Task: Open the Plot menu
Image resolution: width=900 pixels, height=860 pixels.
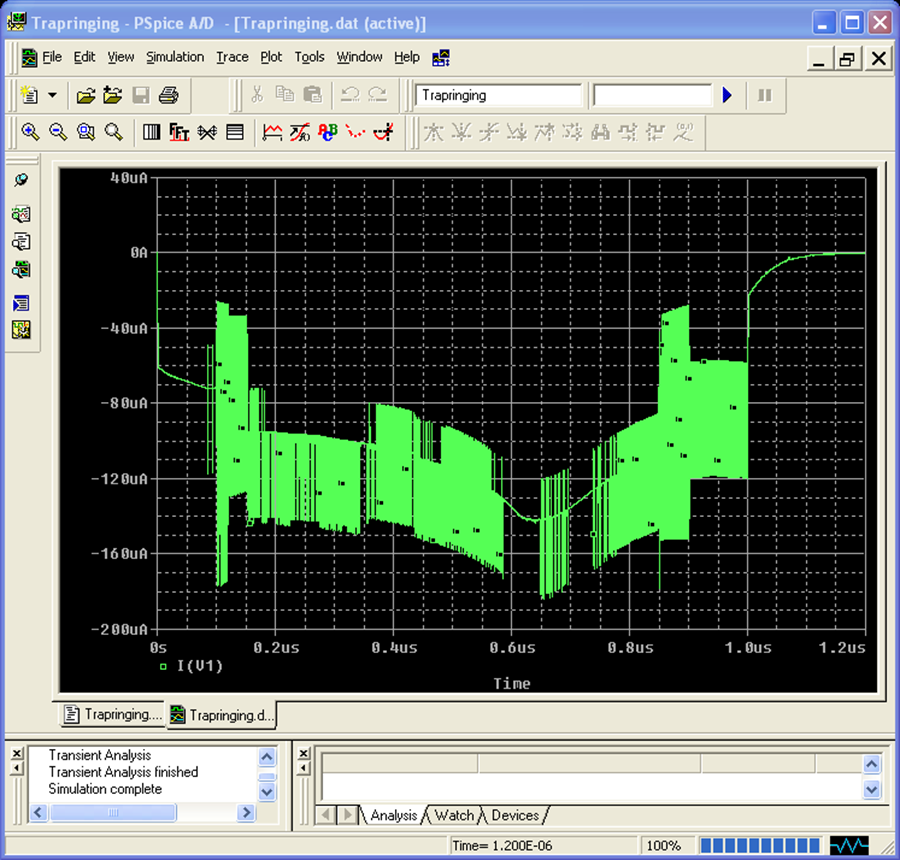Action: coord(271,57)
